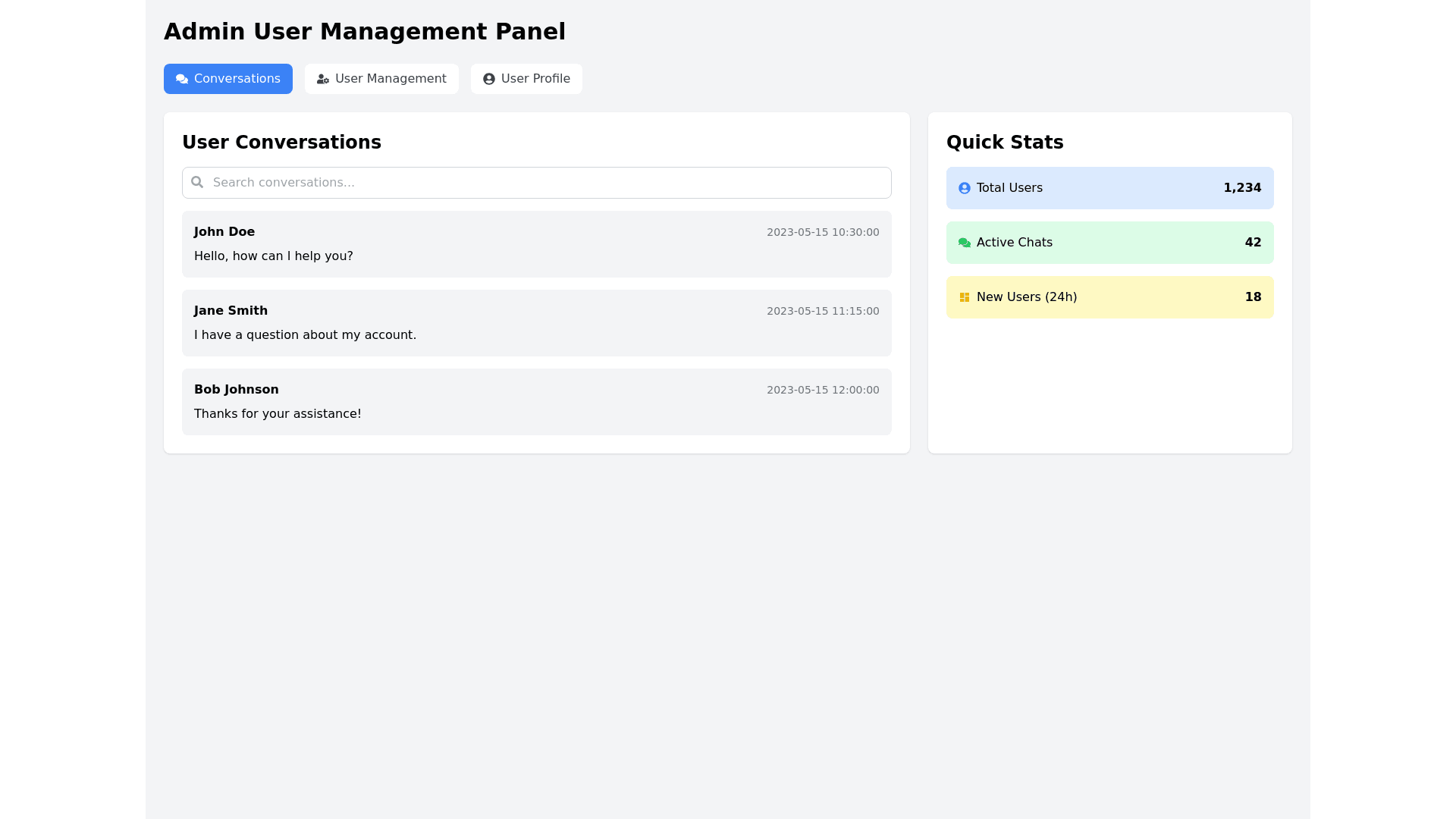
Task: Click the chat bubbles icon on Conversations tab
Action: click(182, 79)
